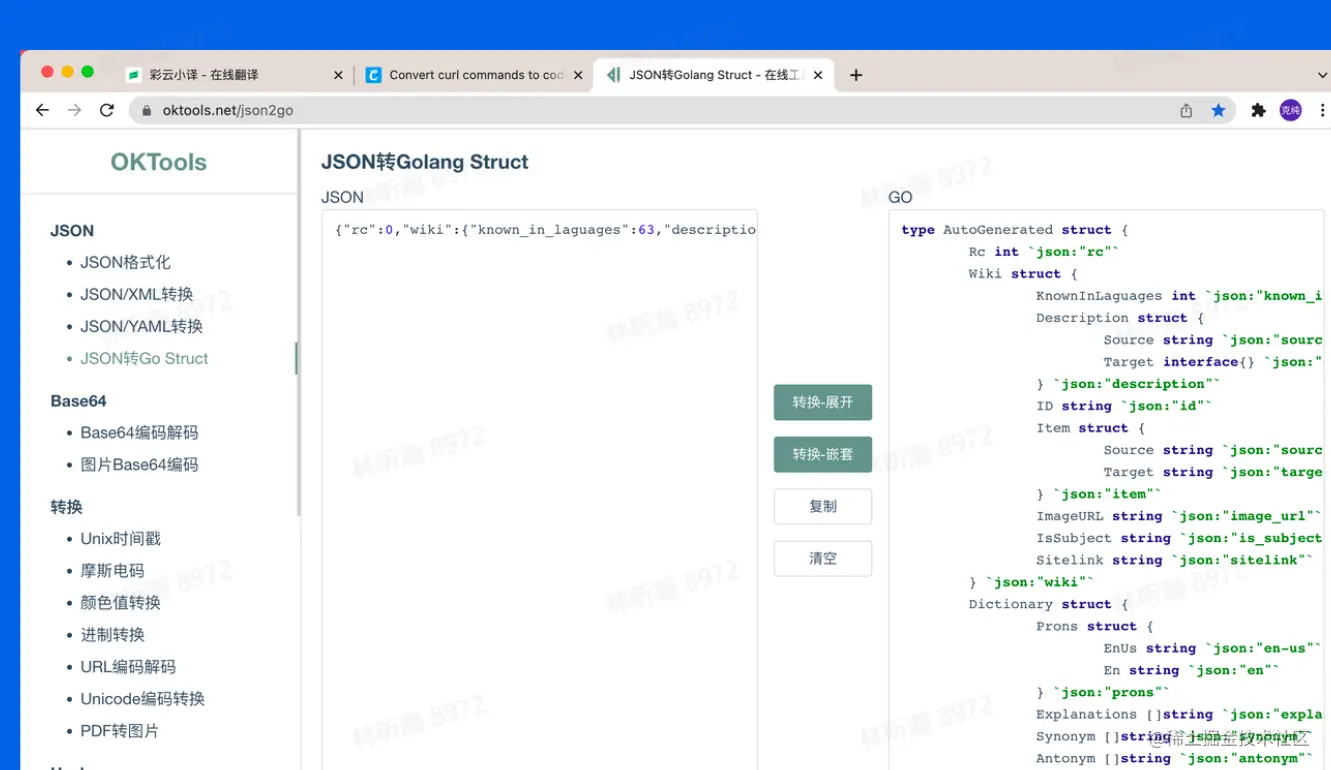Open the purple profile avatar
This screenshot has width=1331, height=770.
1291,110
